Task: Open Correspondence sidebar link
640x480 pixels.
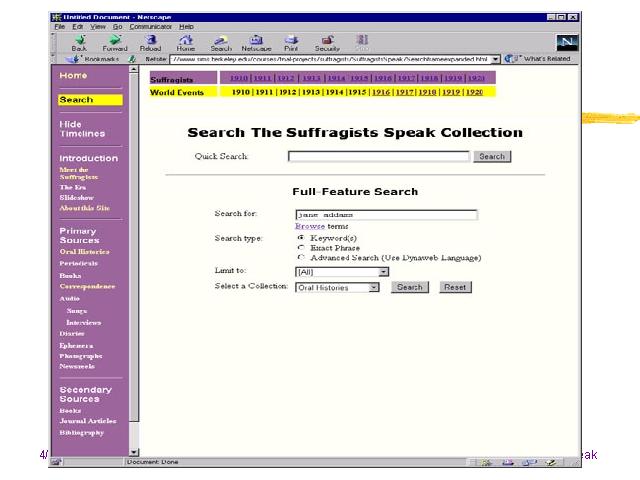Action: [87, 287]
